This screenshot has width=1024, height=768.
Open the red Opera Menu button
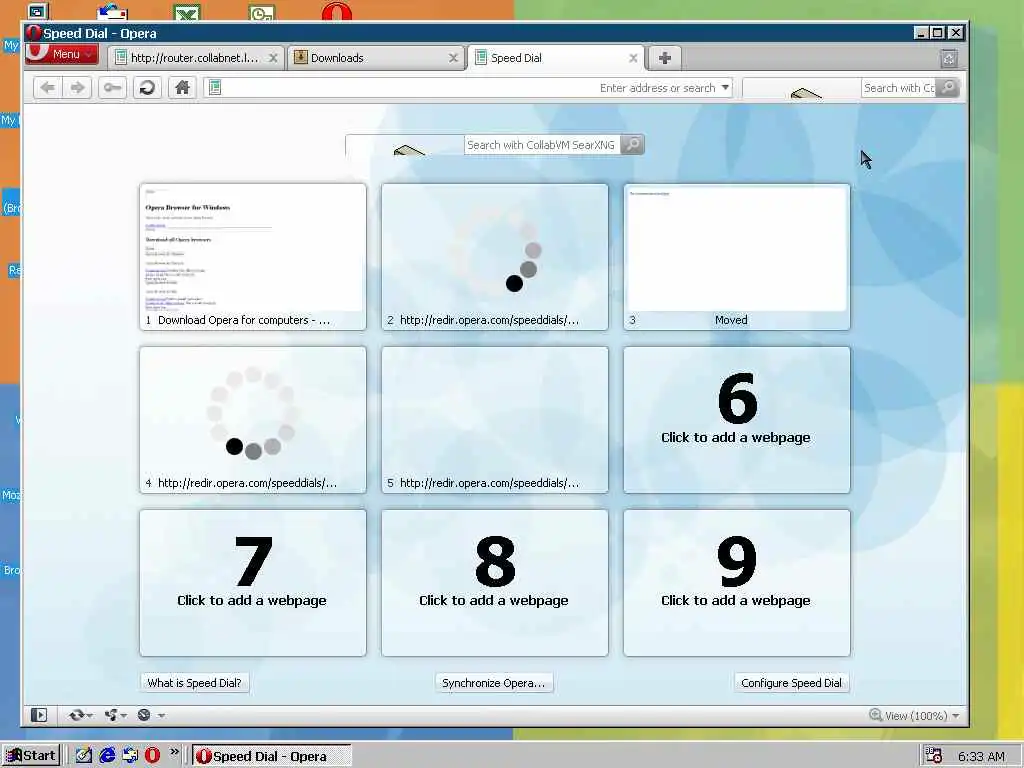click(x=61, y=54)
